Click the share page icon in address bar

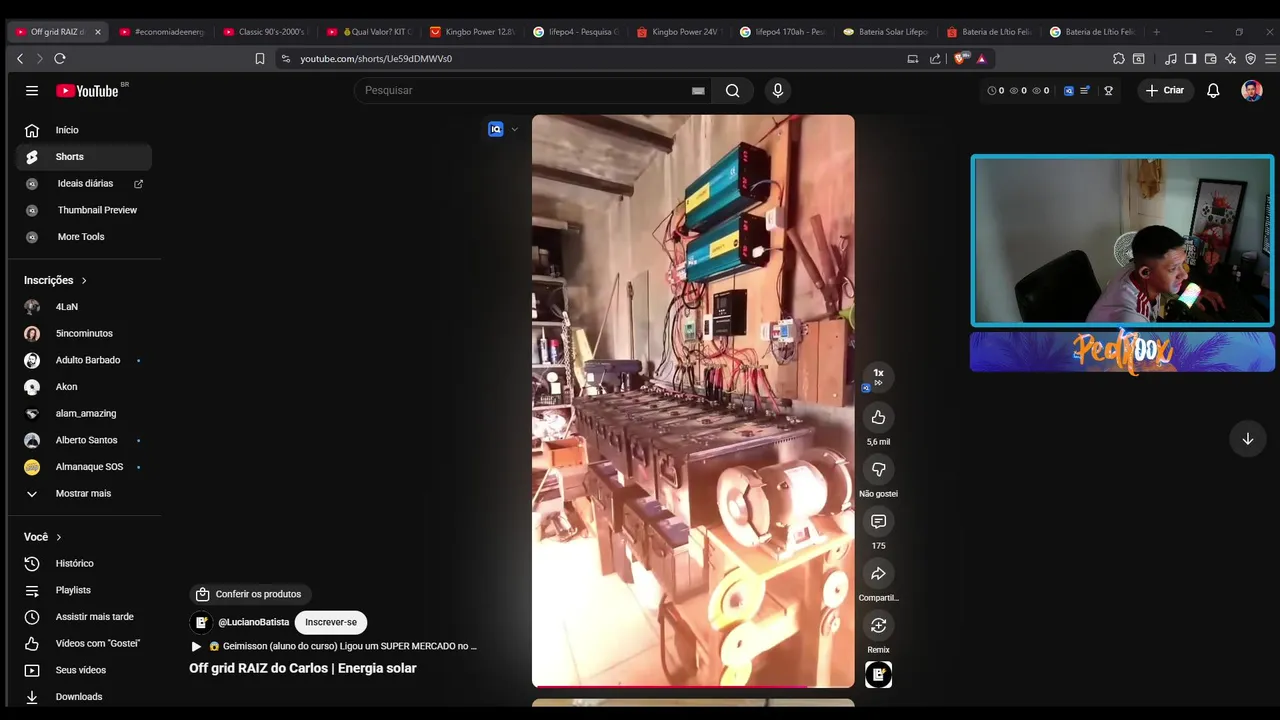pyautogui.click(x=935, y=59)
